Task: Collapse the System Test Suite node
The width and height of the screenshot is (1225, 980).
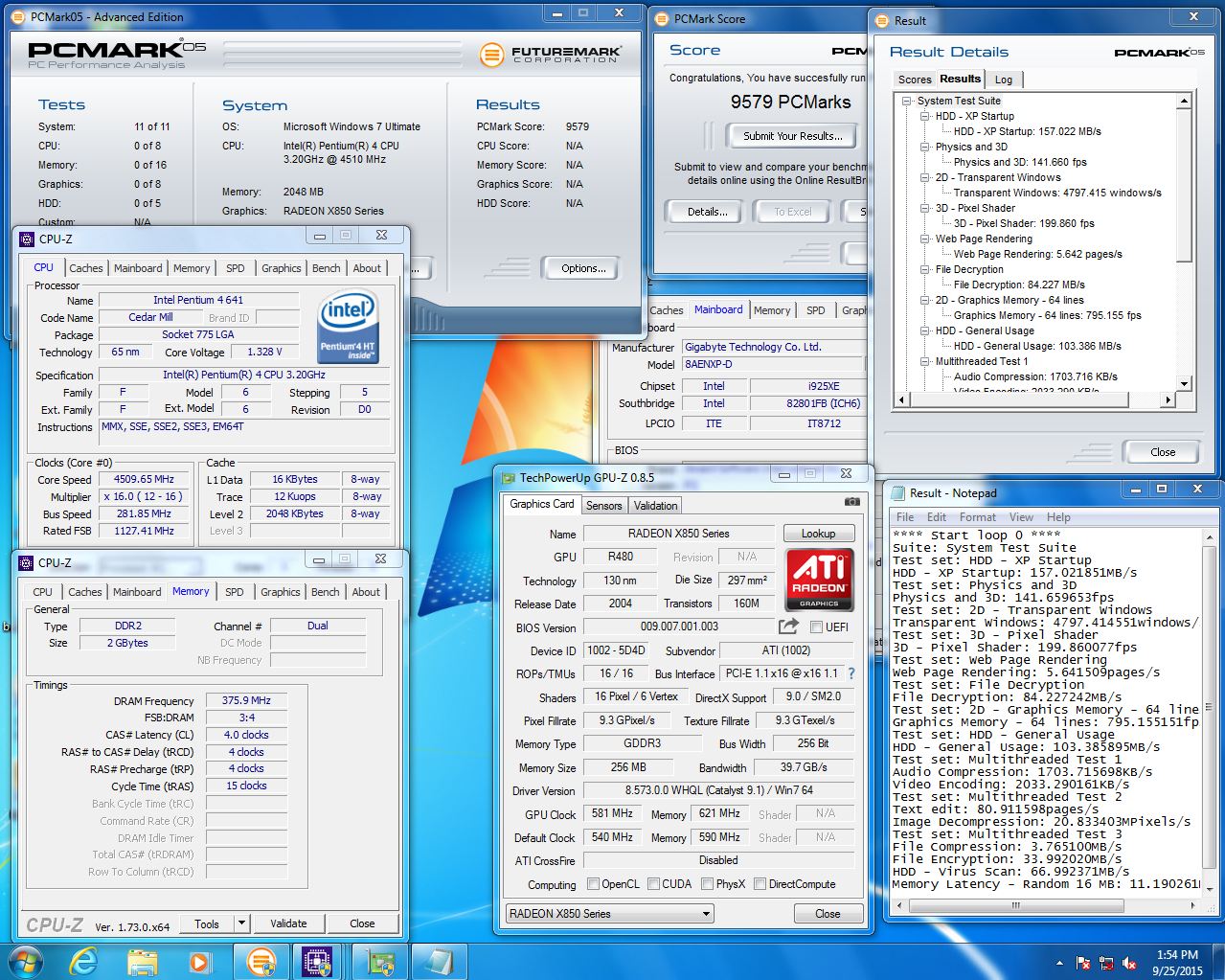Action: pyautogui.click(x=907, y=101)
